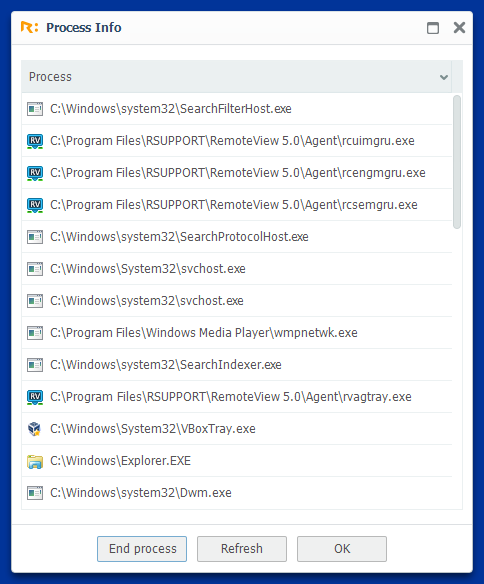
Task: Open the Process column dropdown arrow
Action: (x=443, y=77)
